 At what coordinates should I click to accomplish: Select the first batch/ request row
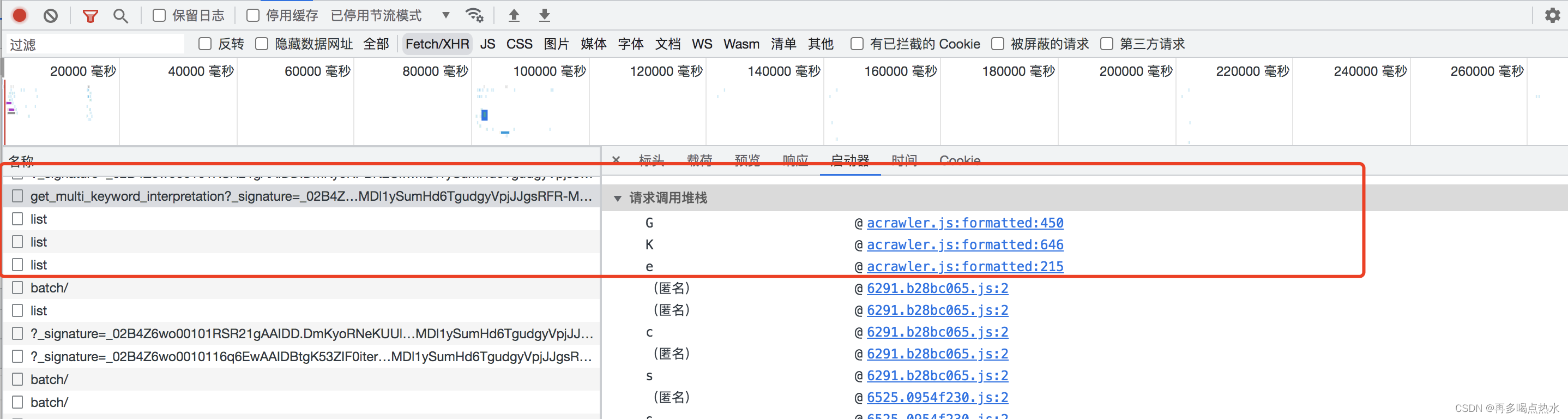point(301,288)
